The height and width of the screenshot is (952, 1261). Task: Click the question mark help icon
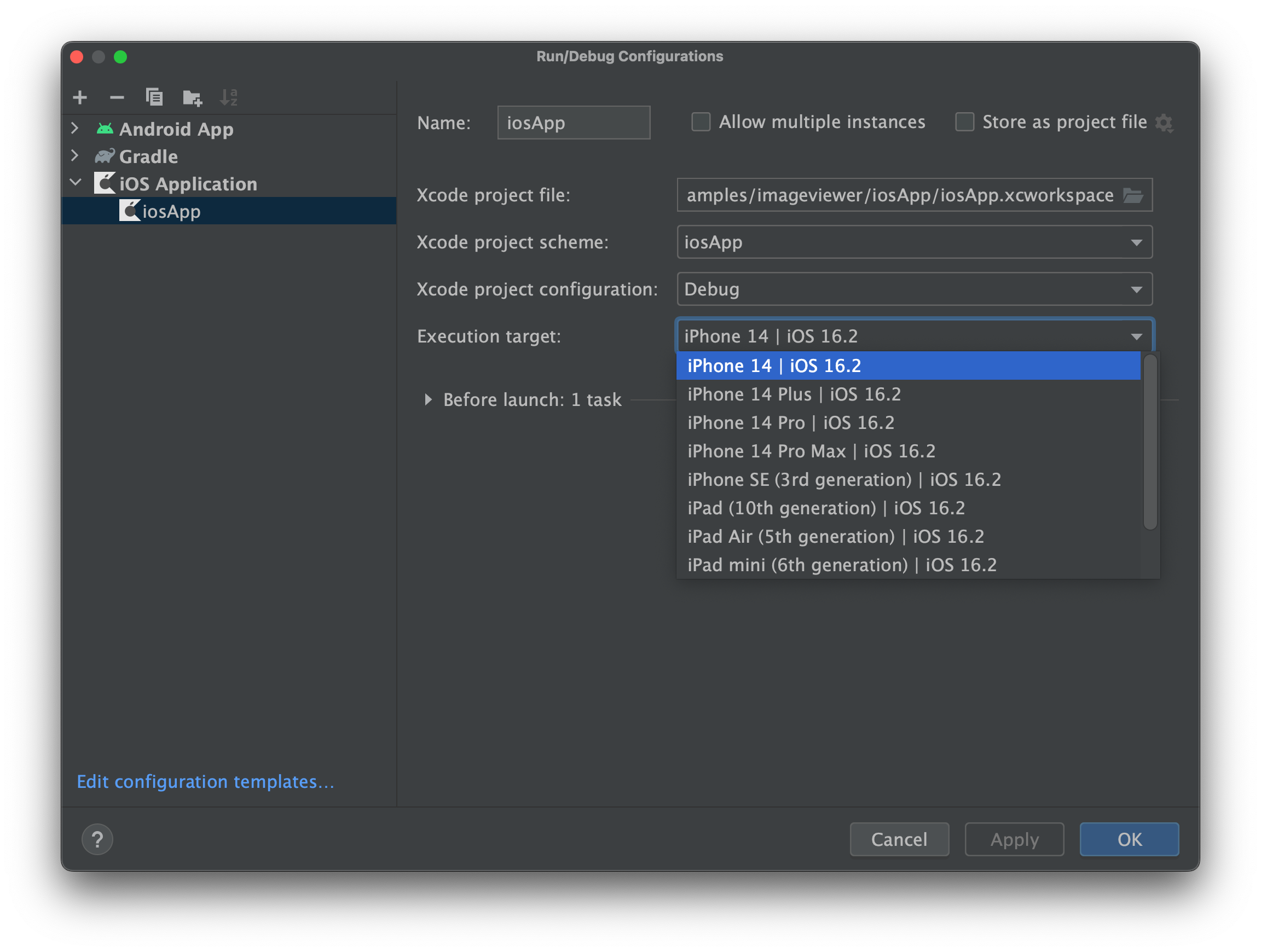[97, 839]
